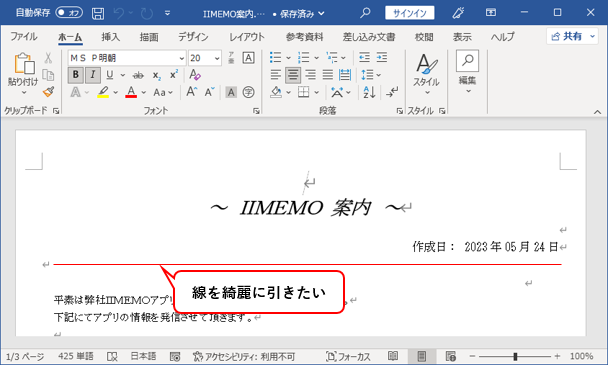Open the numbered list dropdown arrow
Screen dimensions: 608x365
pos(316,58)
